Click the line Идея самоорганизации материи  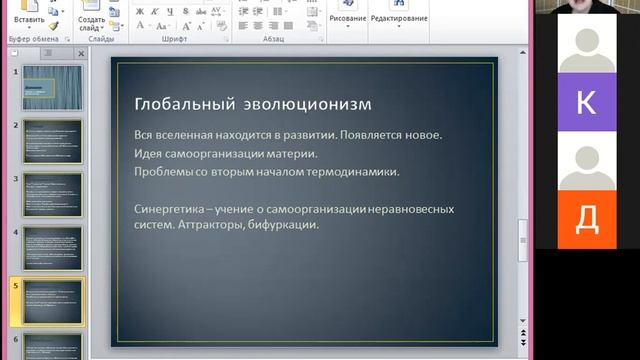click(226, 154)
